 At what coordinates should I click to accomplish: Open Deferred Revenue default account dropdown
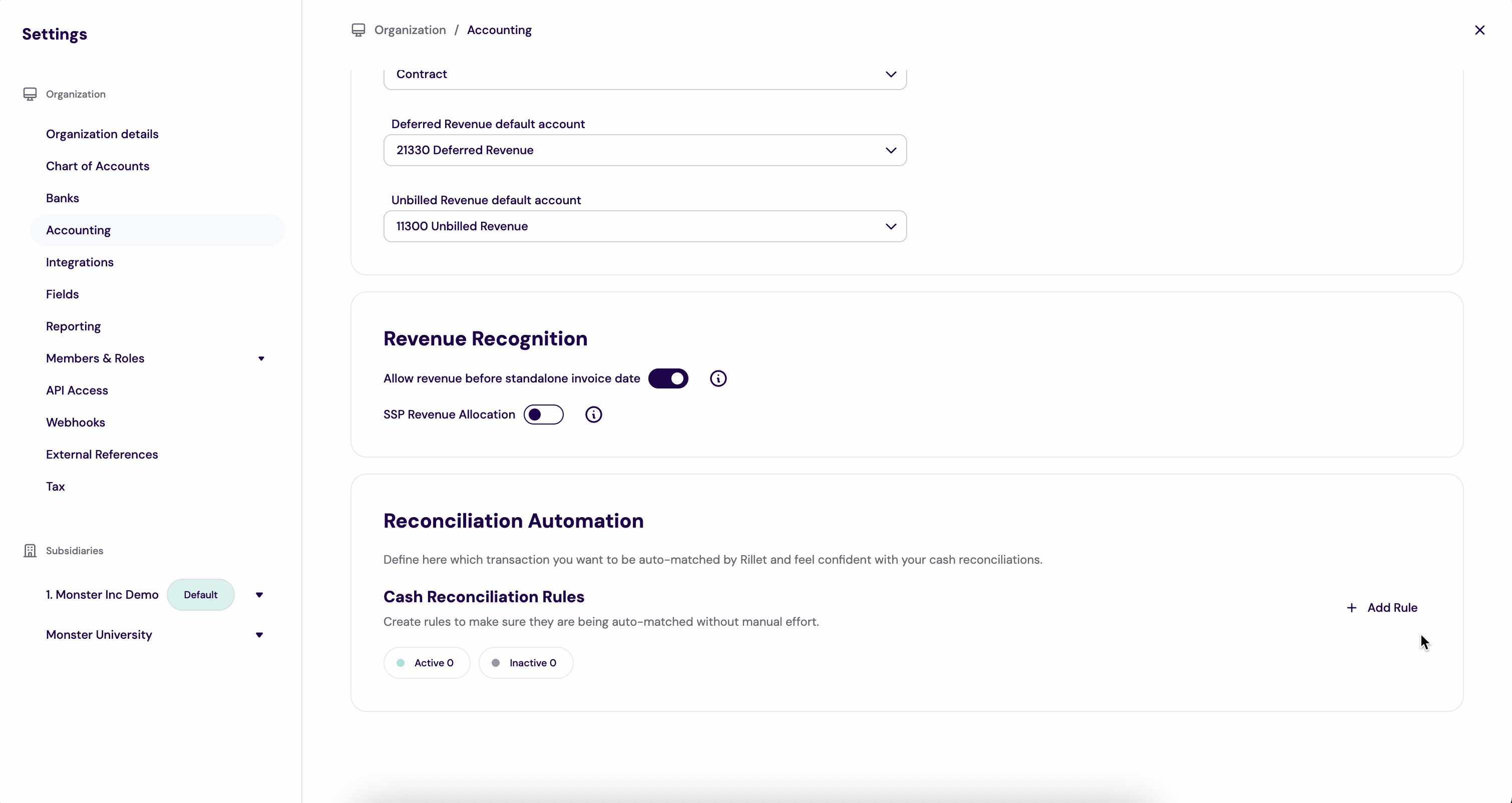(644, 150)
